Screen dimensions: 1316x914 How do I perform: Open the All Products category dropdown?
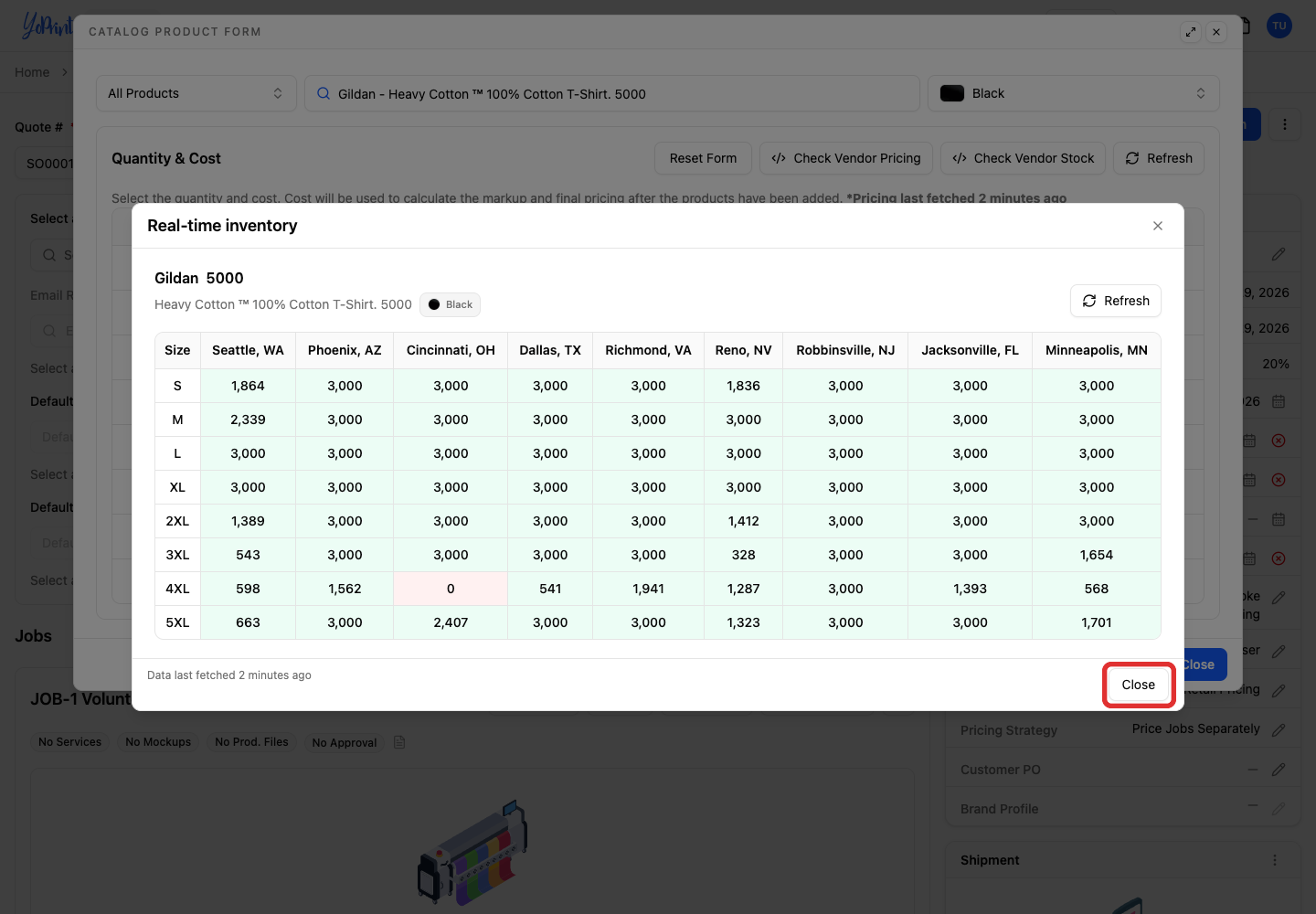click(196, 93)
